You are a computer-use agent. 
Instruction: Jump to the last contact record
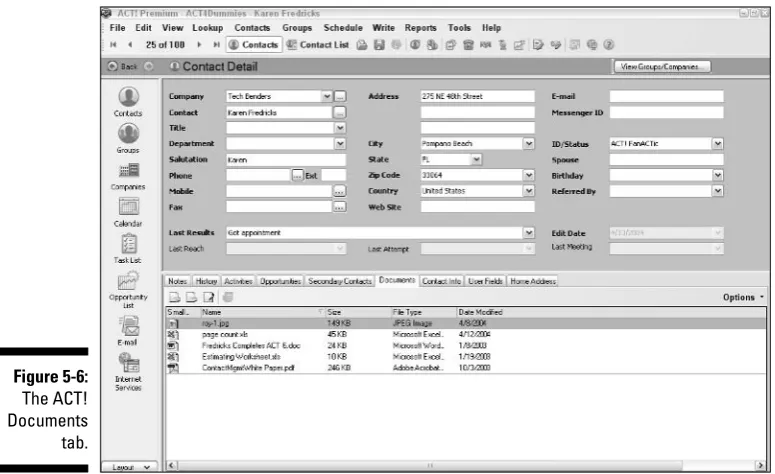tap(216, 45)
